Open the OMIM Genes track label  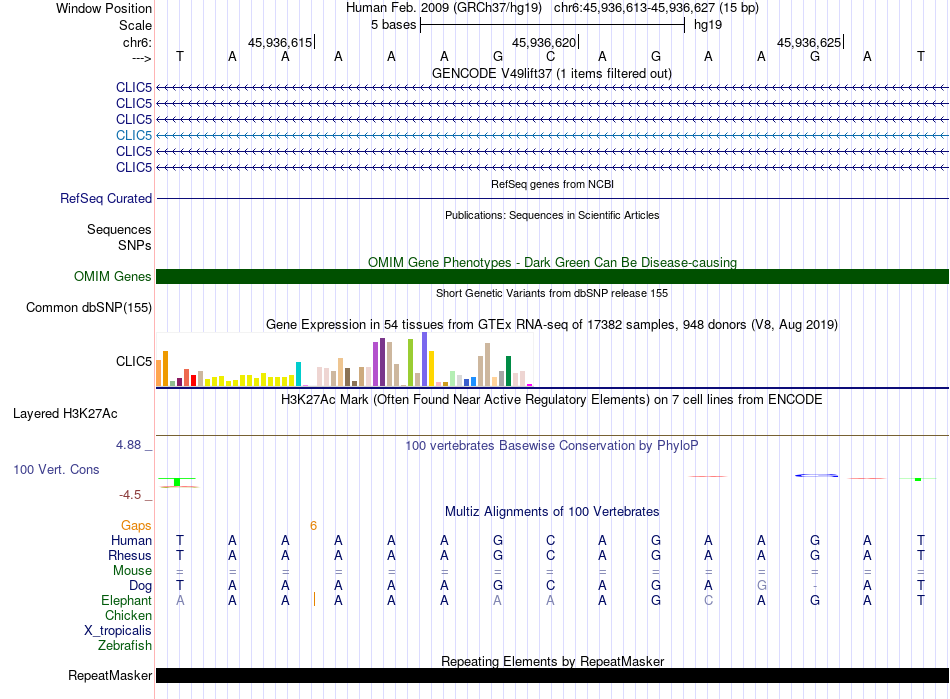coord(112,277)
